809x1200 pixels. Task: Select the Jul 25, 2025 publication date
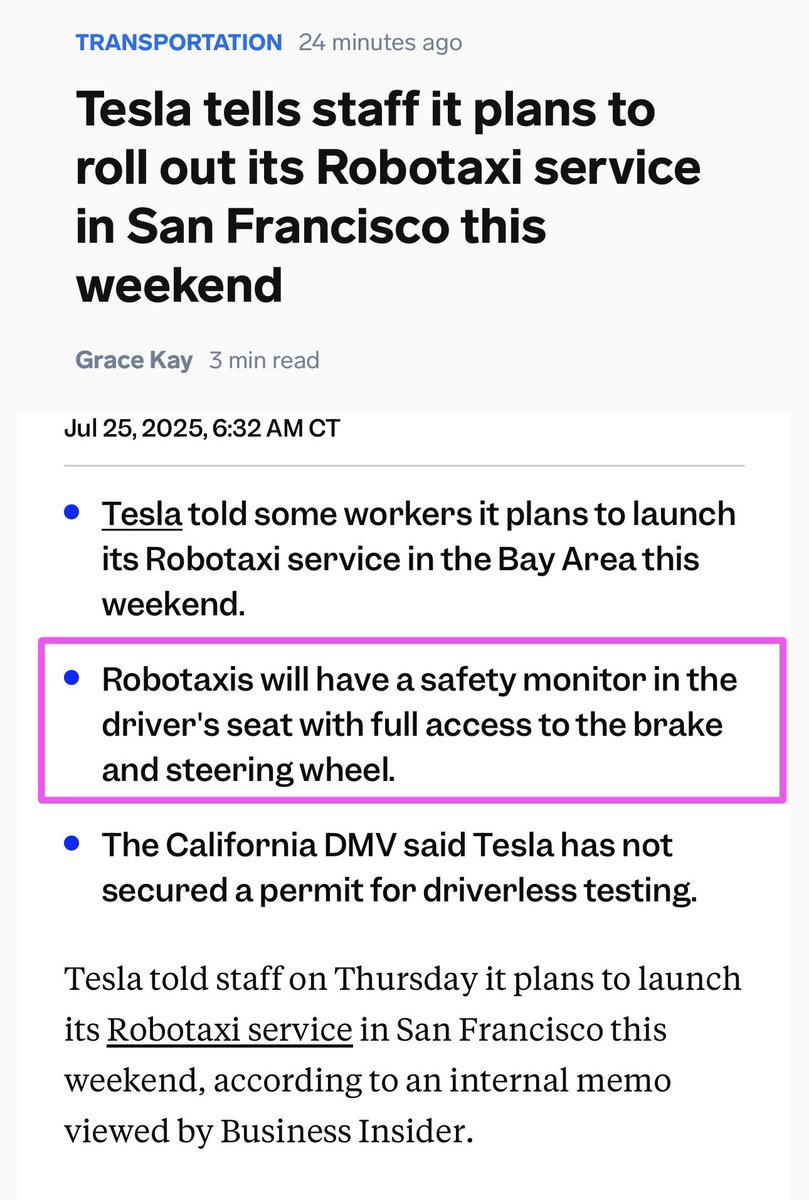pyautogui.click(x=202, y=429)
